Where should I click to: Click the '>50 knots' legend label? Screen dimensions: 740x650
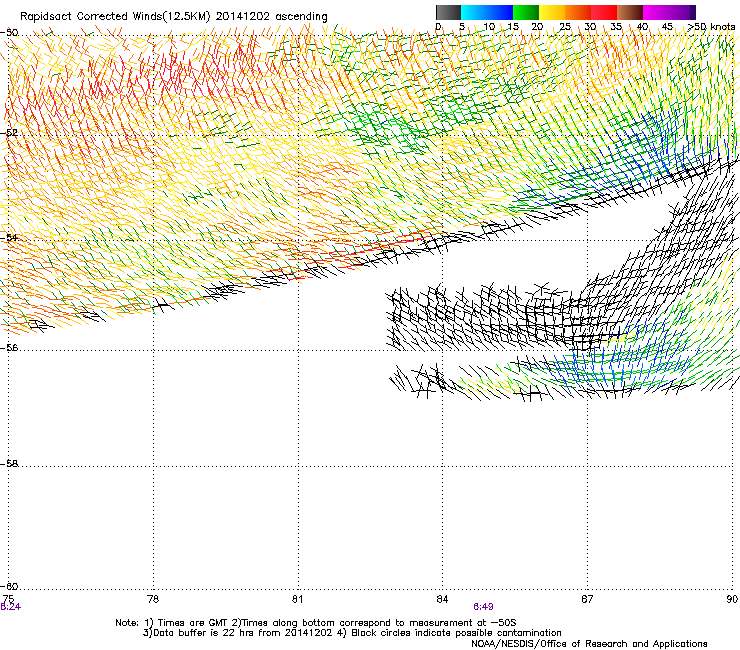[711, 27]
